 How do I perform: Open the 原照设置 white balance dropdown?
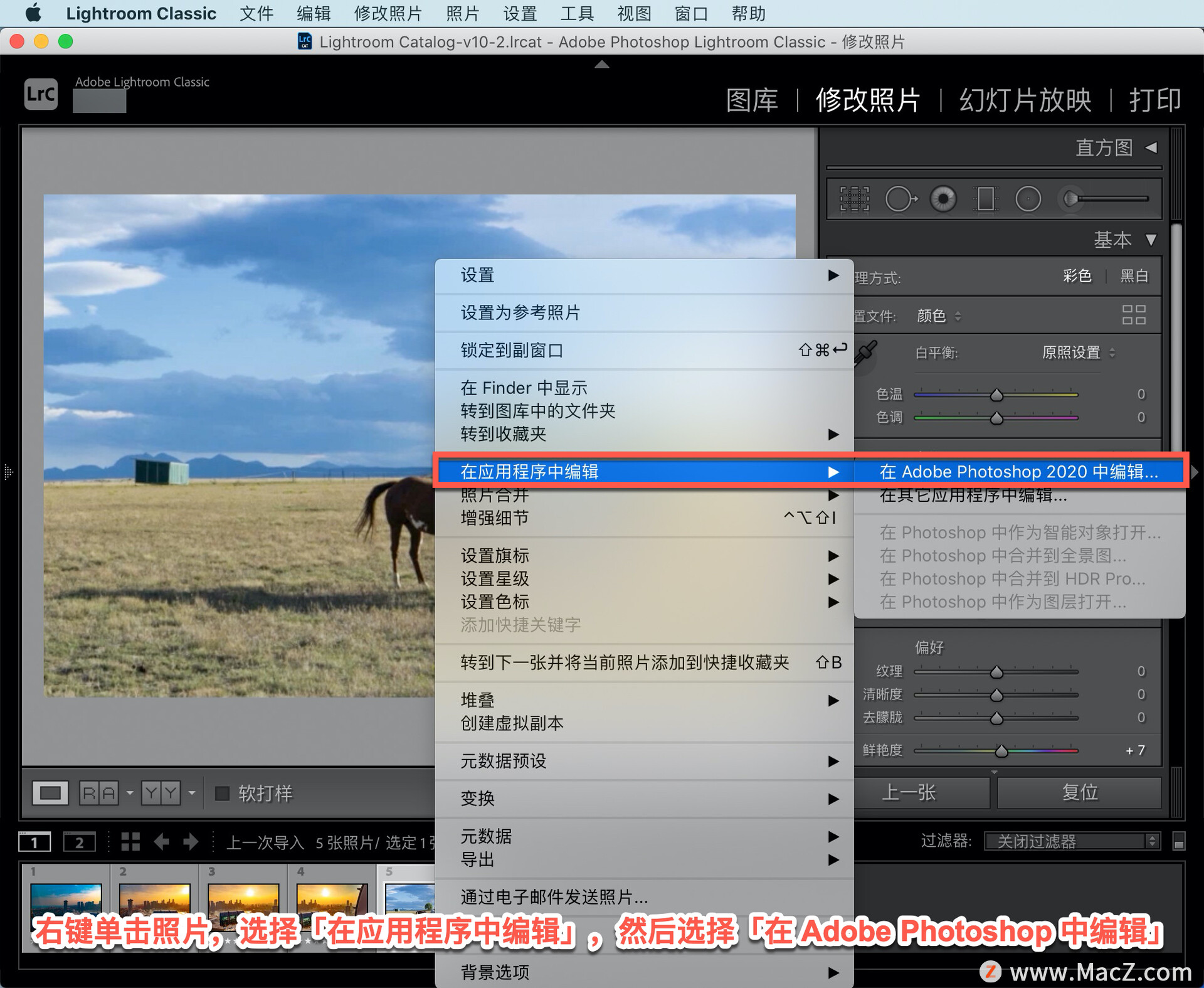(x=1078, y=353)
